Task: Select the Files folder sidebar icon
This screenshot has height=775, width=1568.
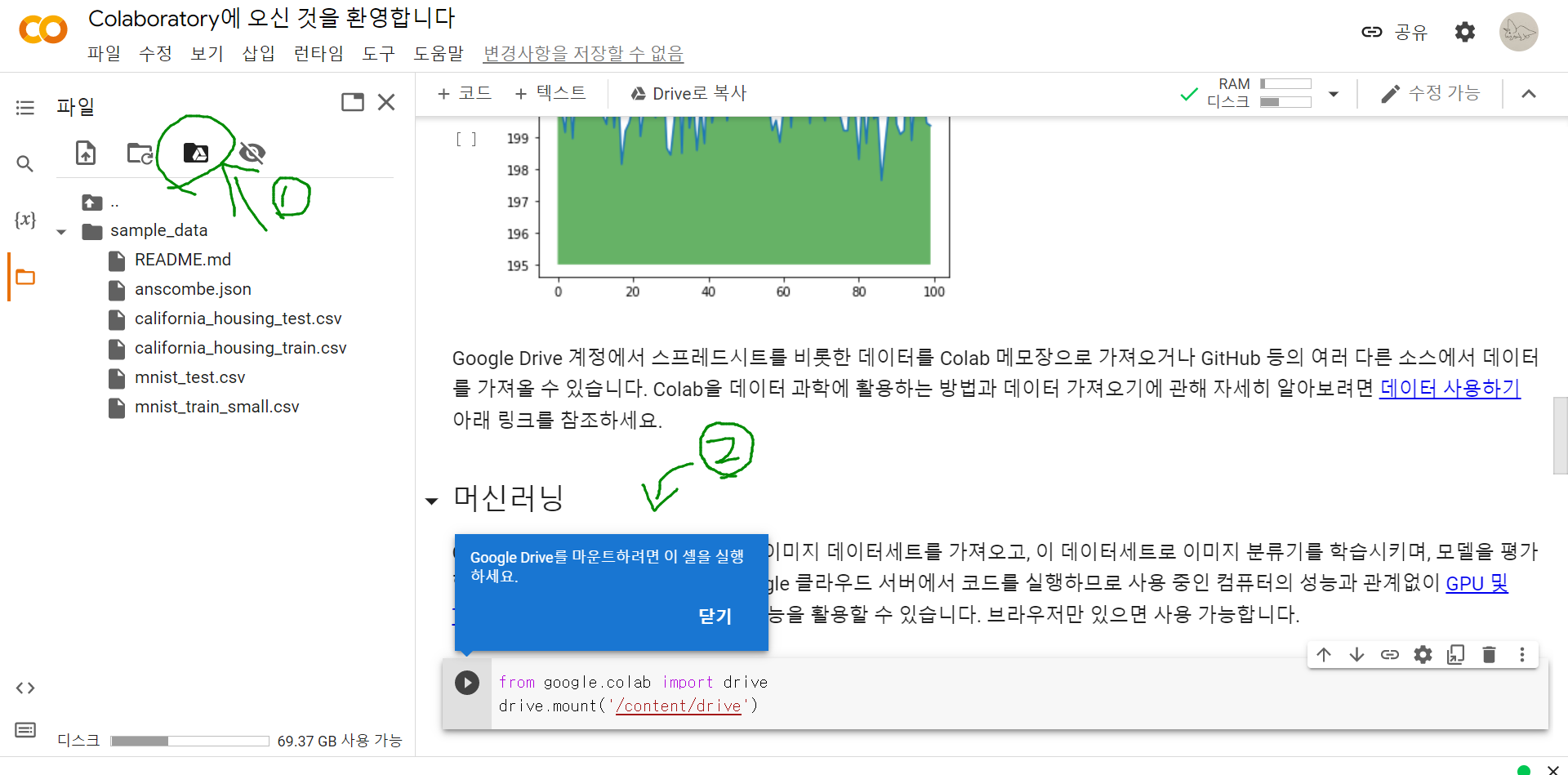Action: click(25, 277)
